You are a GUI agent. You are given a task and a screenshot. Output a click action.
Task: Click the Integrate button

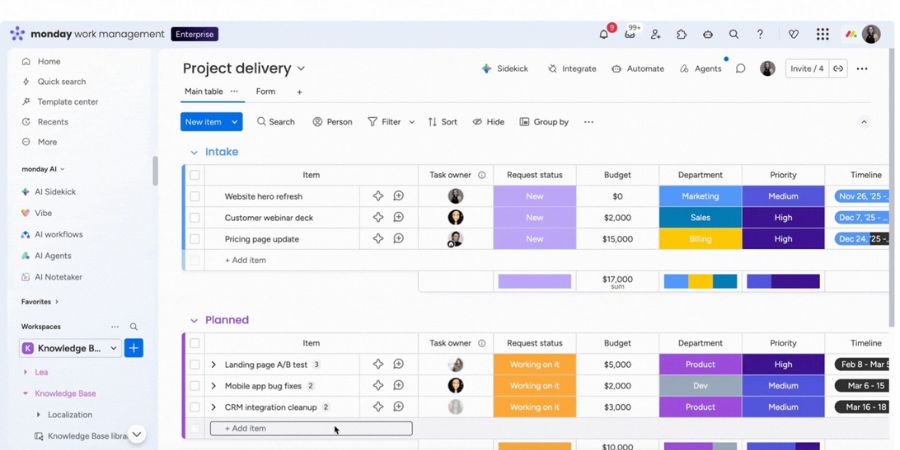pyautogui.click(x=572, y=69)
